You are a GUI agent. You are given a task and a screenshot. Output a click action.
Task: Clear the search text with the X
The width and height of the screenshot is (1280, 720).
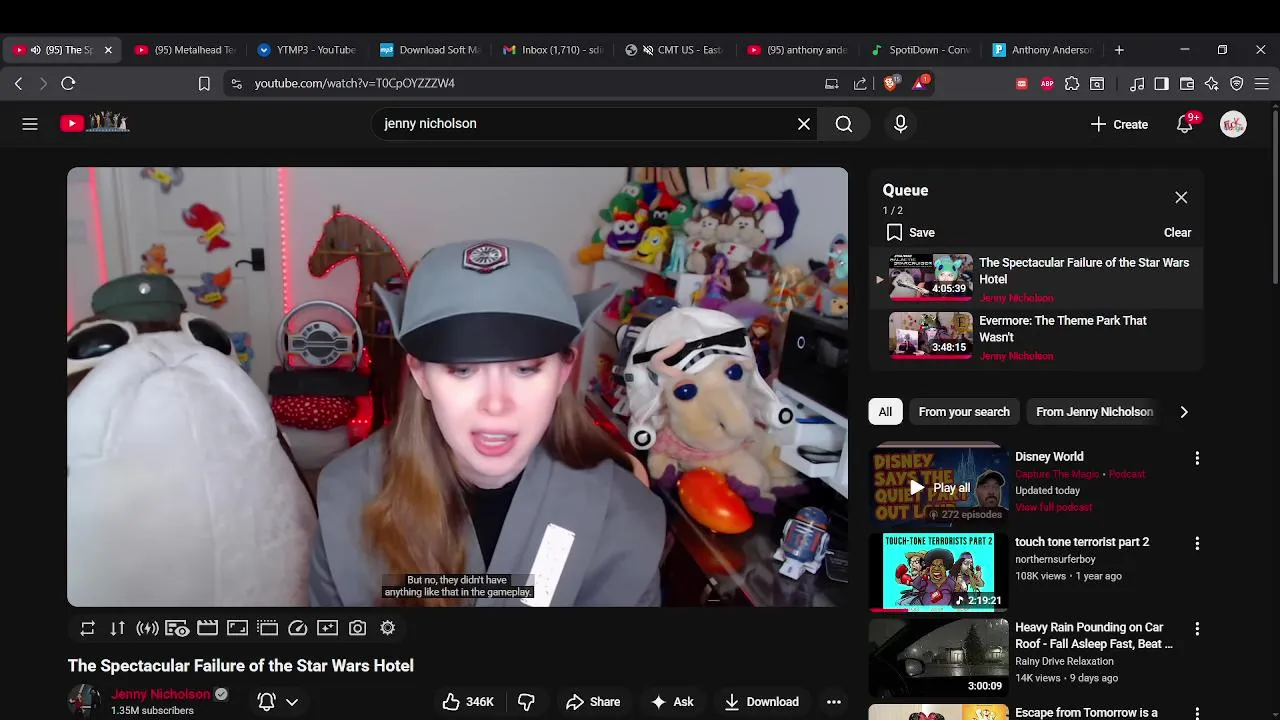(x=804, y=124)
